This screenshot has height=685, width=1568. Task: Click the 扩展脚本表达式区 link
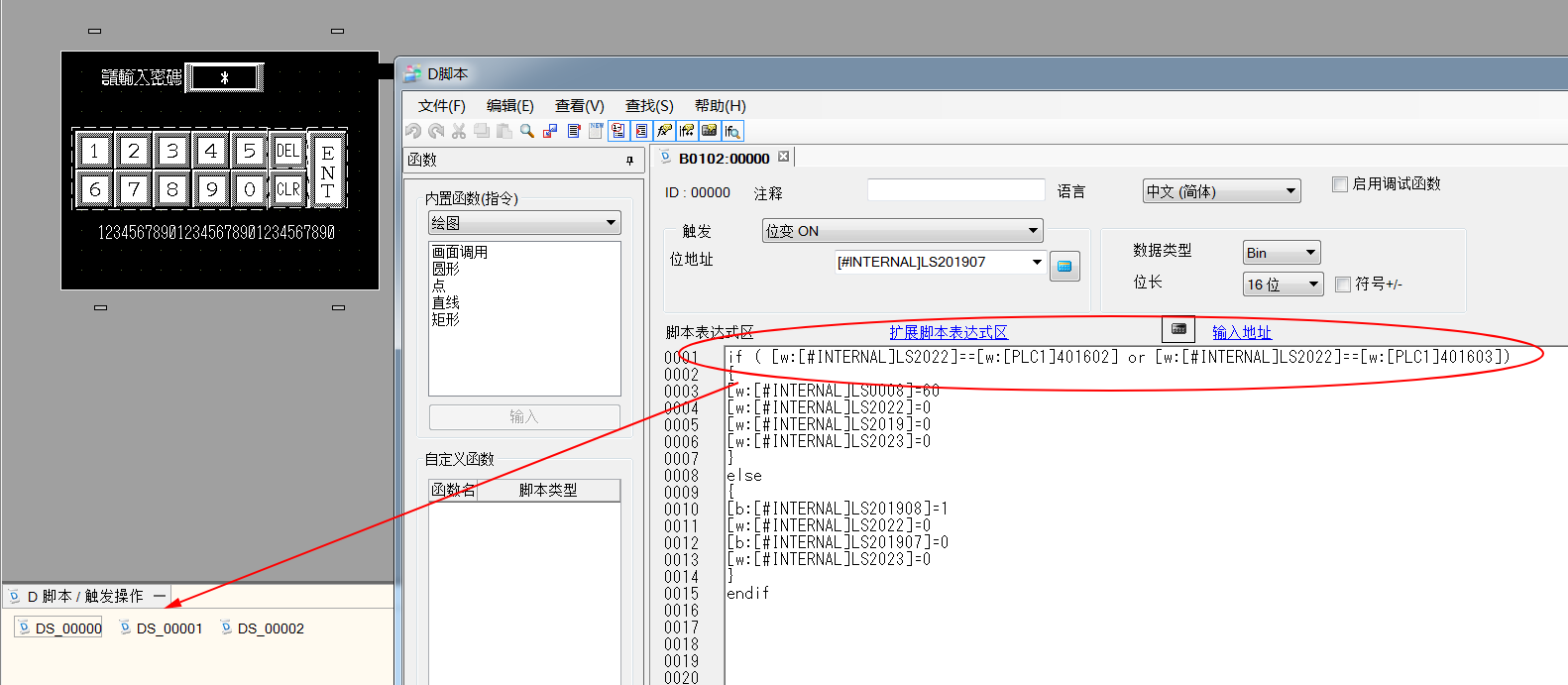pos(948,332)
